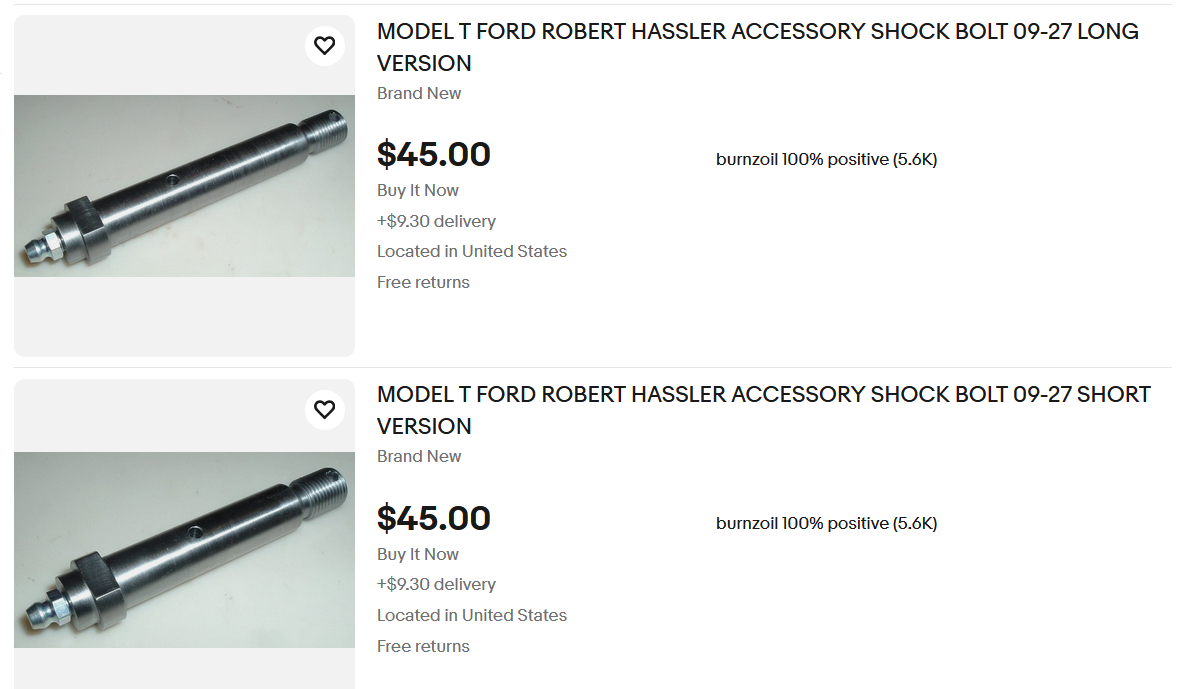Click +$9.30 delivery on LONG VERSION listing
This screenshot has width=1202, height=689.
point(436,221)
